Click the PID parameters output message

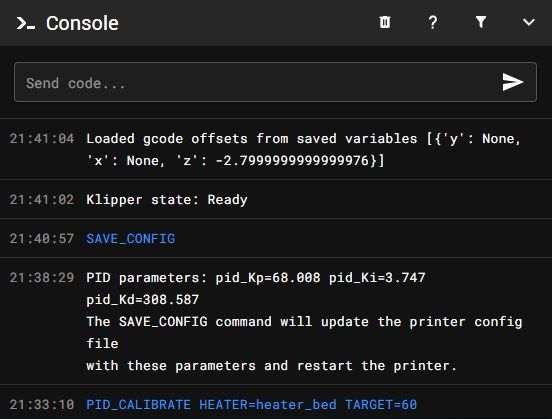(304, 321)
